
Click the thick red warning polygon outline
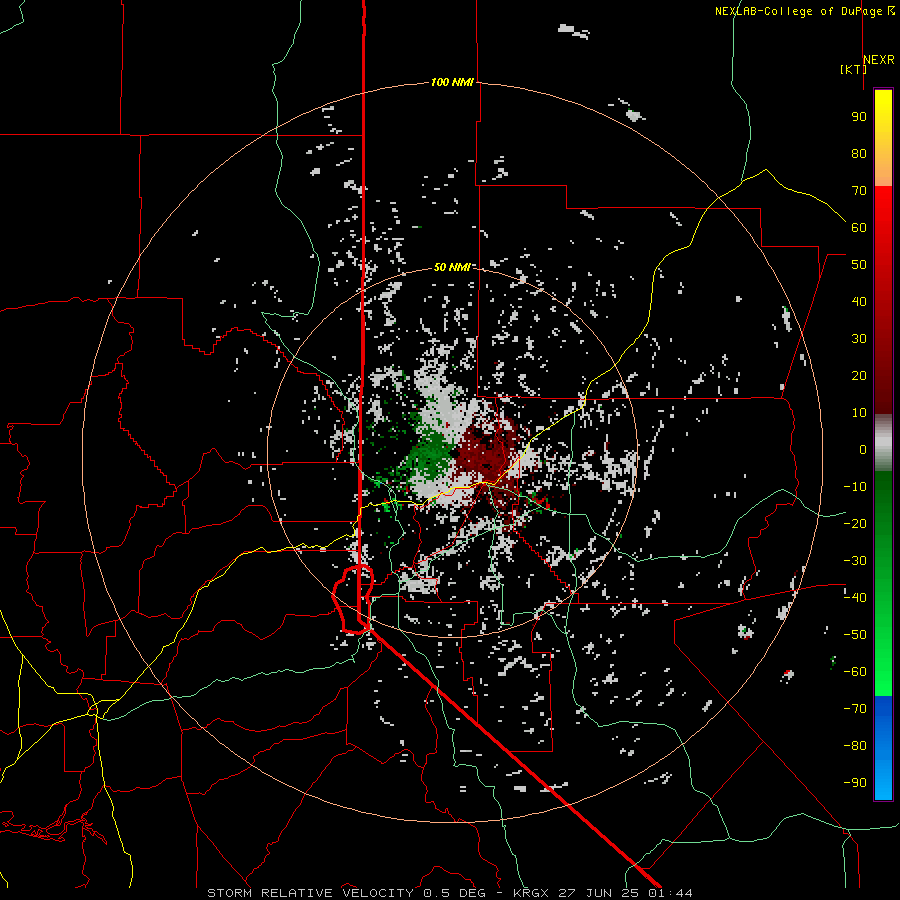click(354, 599)
